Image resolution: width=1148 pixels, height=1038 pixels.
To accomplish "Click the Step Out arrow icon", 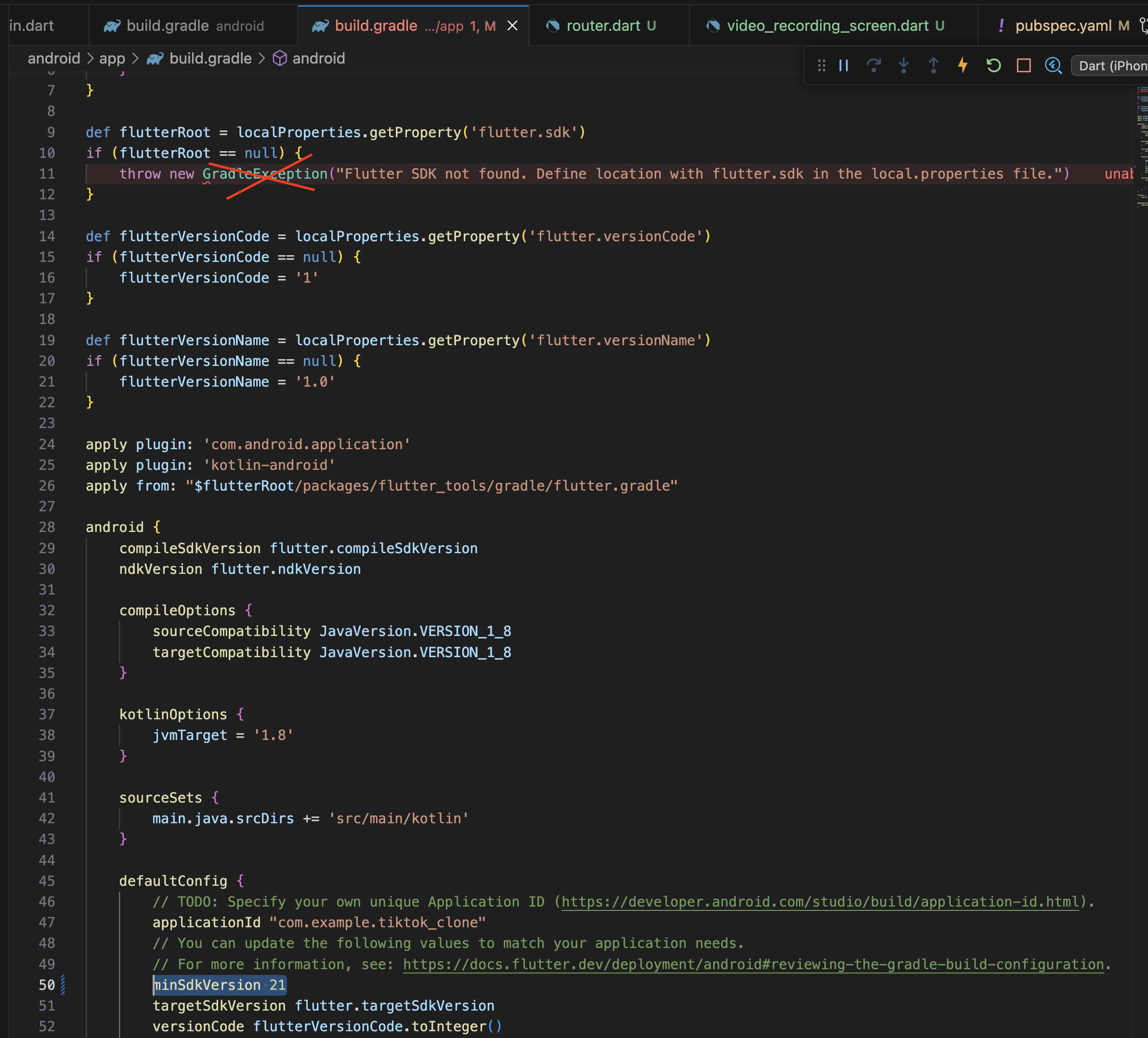I will click(933, 66).
